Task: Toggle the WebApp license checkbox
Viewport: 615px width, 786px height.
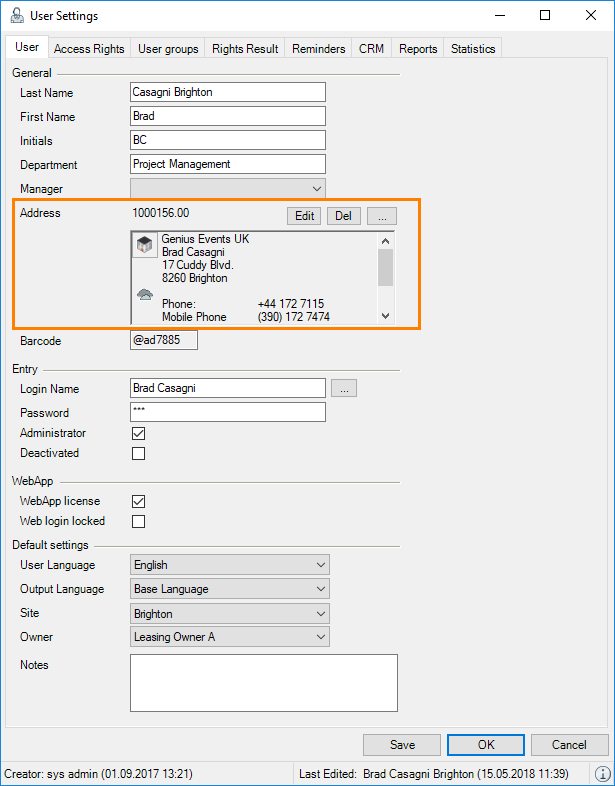Action: (x=139, y=501)
